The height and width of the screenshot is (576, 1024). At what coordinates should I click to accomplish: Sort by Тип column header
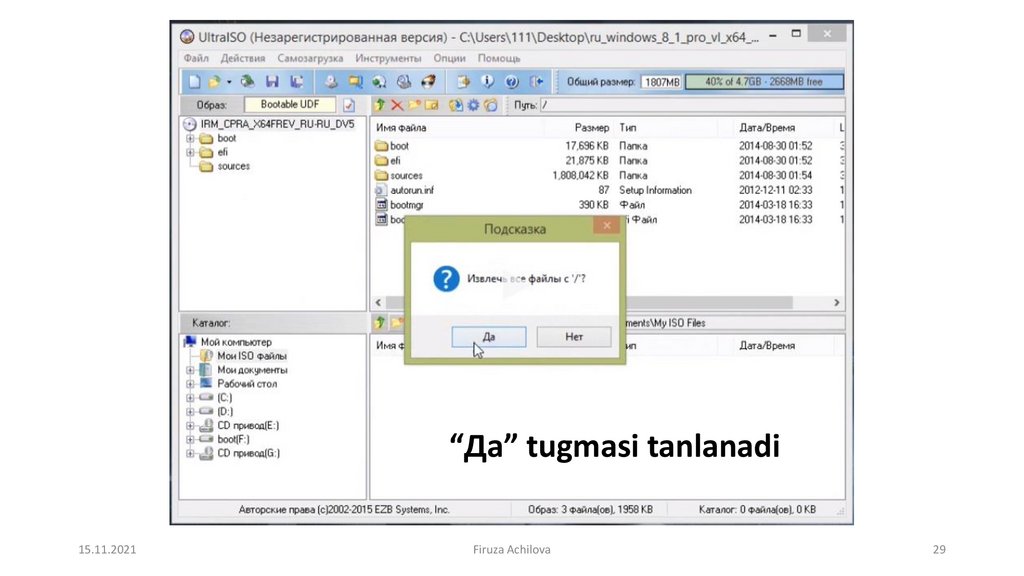click(x=628, y=128)
